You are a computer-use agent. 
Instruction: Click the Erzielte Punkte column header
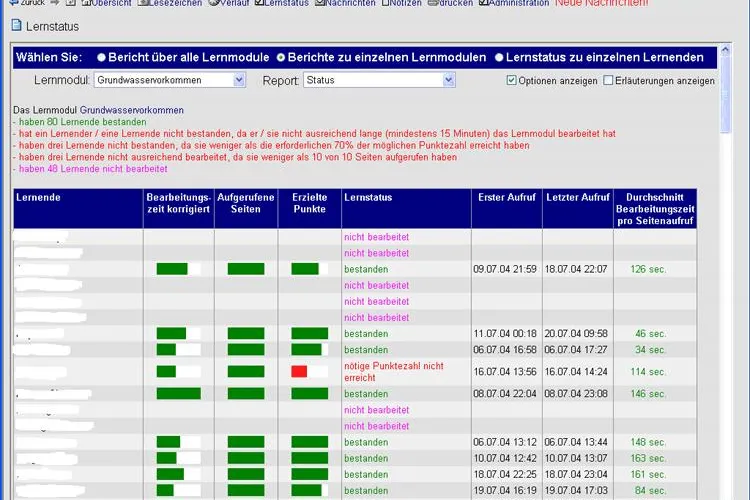[x=309, y=203]
